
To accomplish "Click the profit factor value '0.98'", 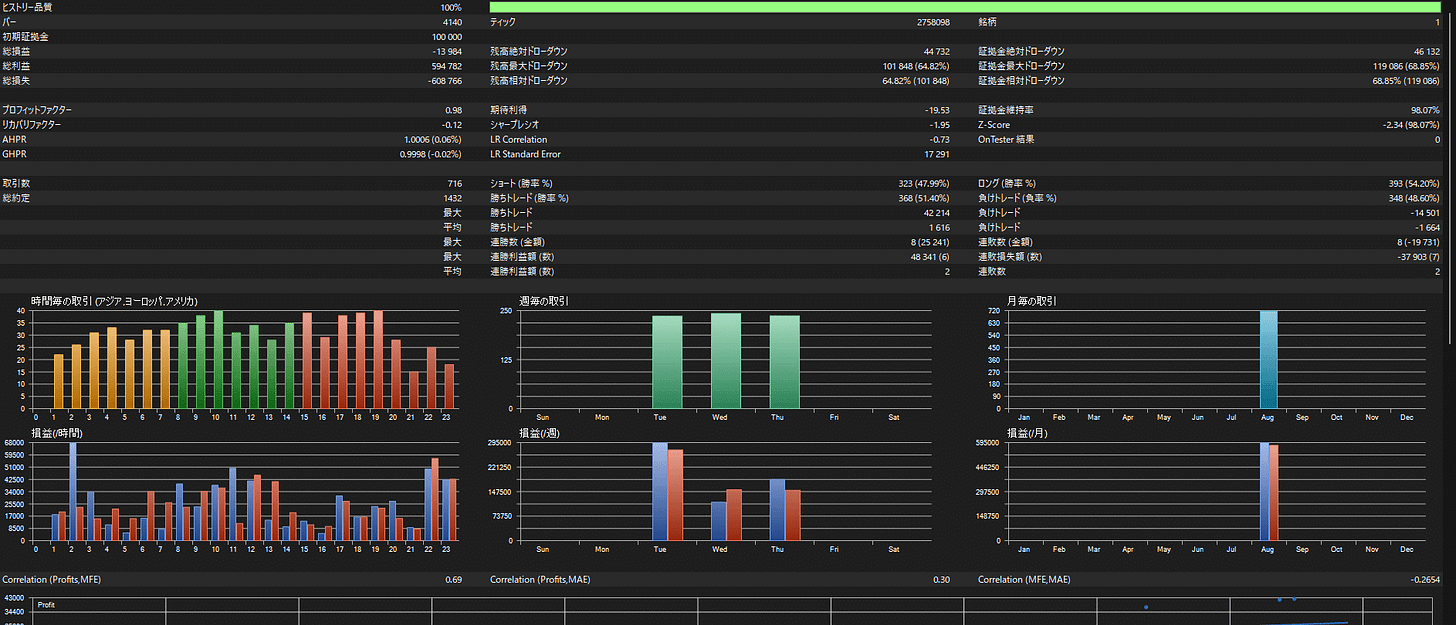I will [454, 110].
